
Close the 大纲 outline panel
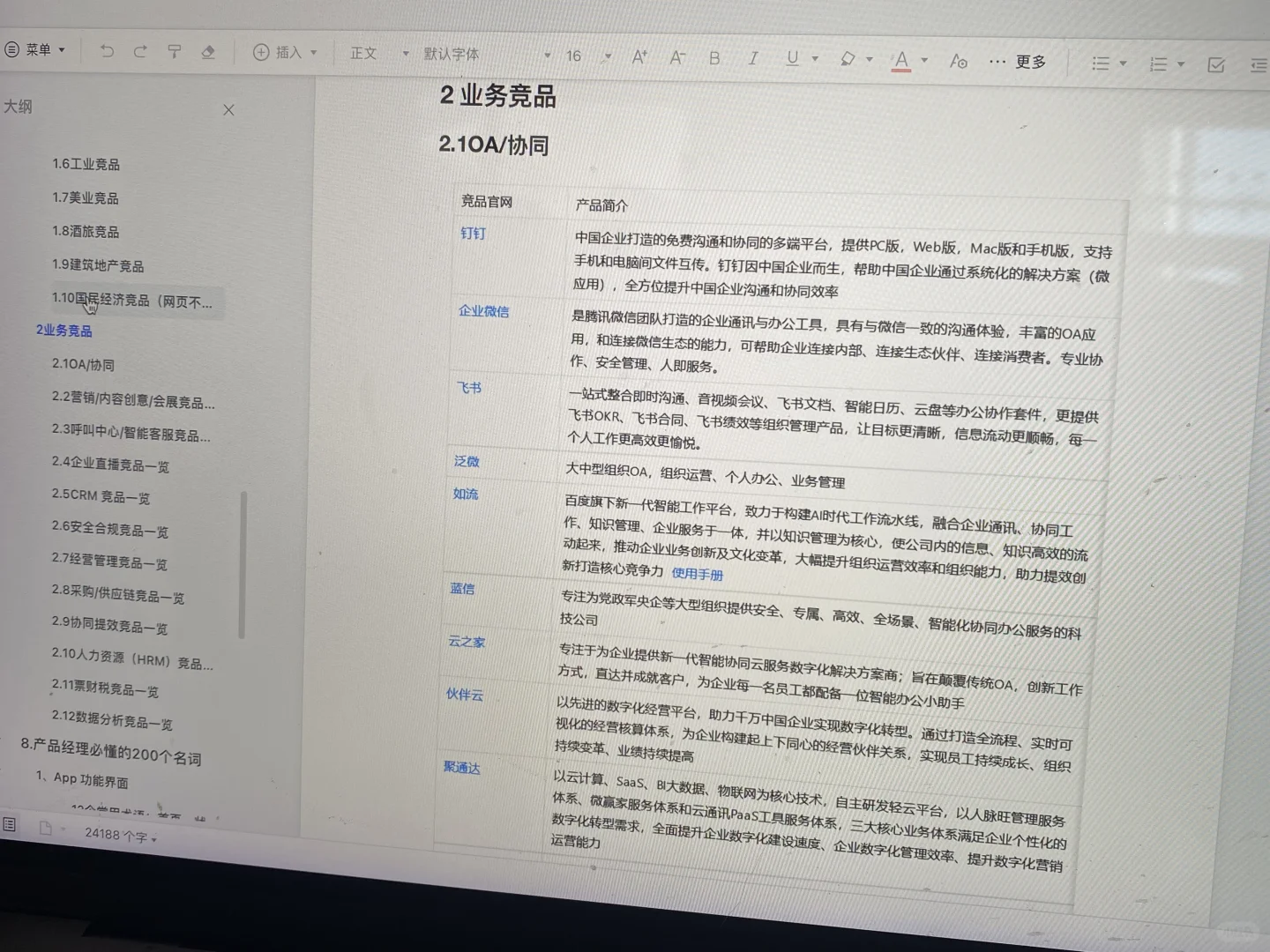[x=228, y=109]
